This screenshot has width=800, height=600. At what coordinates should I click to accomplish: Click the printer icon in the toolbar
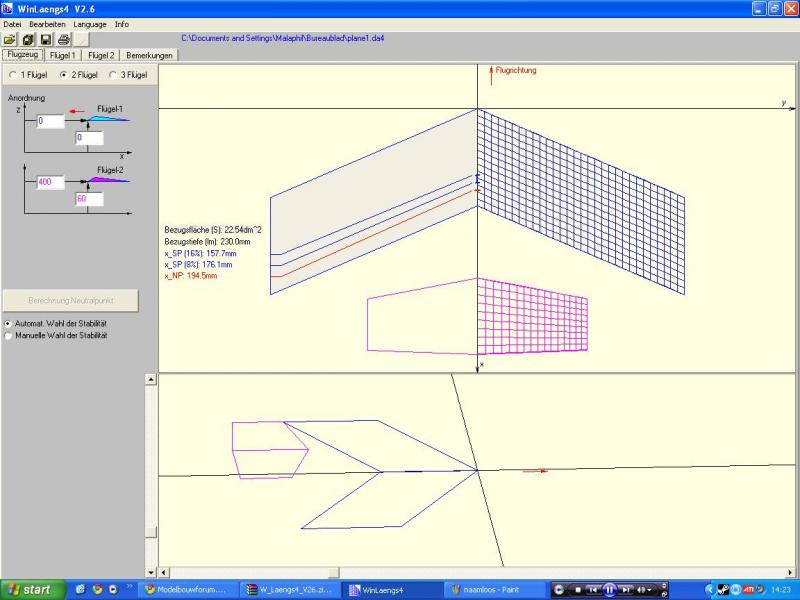(63, 39)
